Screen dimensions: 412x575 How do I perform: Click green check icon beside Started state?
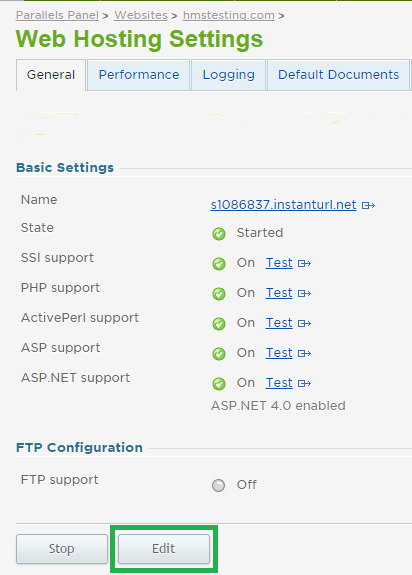pyautogui.click(x=219, y=234)
